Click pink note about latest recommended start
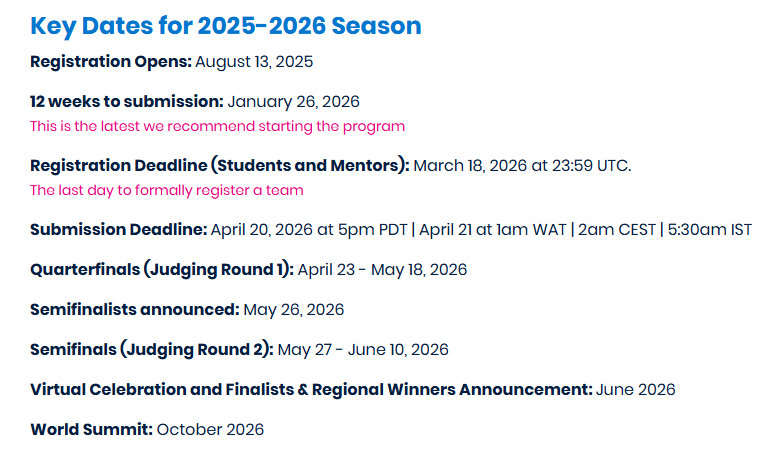Image resolution: width=783 pixels, height=451 pixels. coord(217,126)
